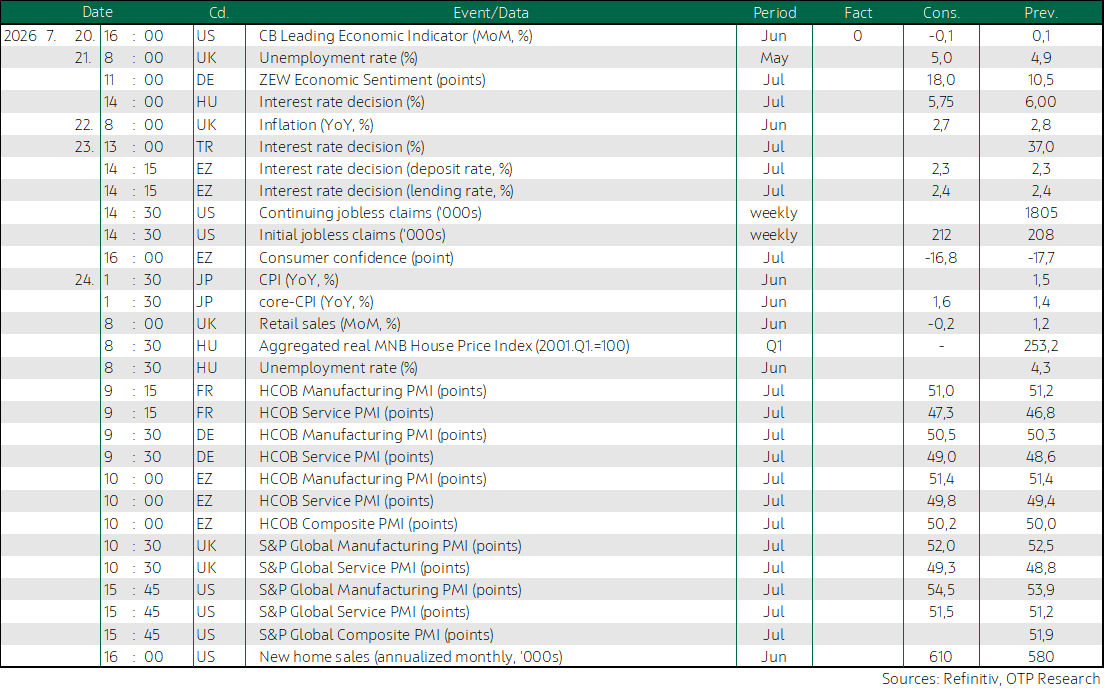The width and height of the screenshot is (1105, 691).
Task: Select the EZ Consumer confidence row
Action: pos(552,258)
